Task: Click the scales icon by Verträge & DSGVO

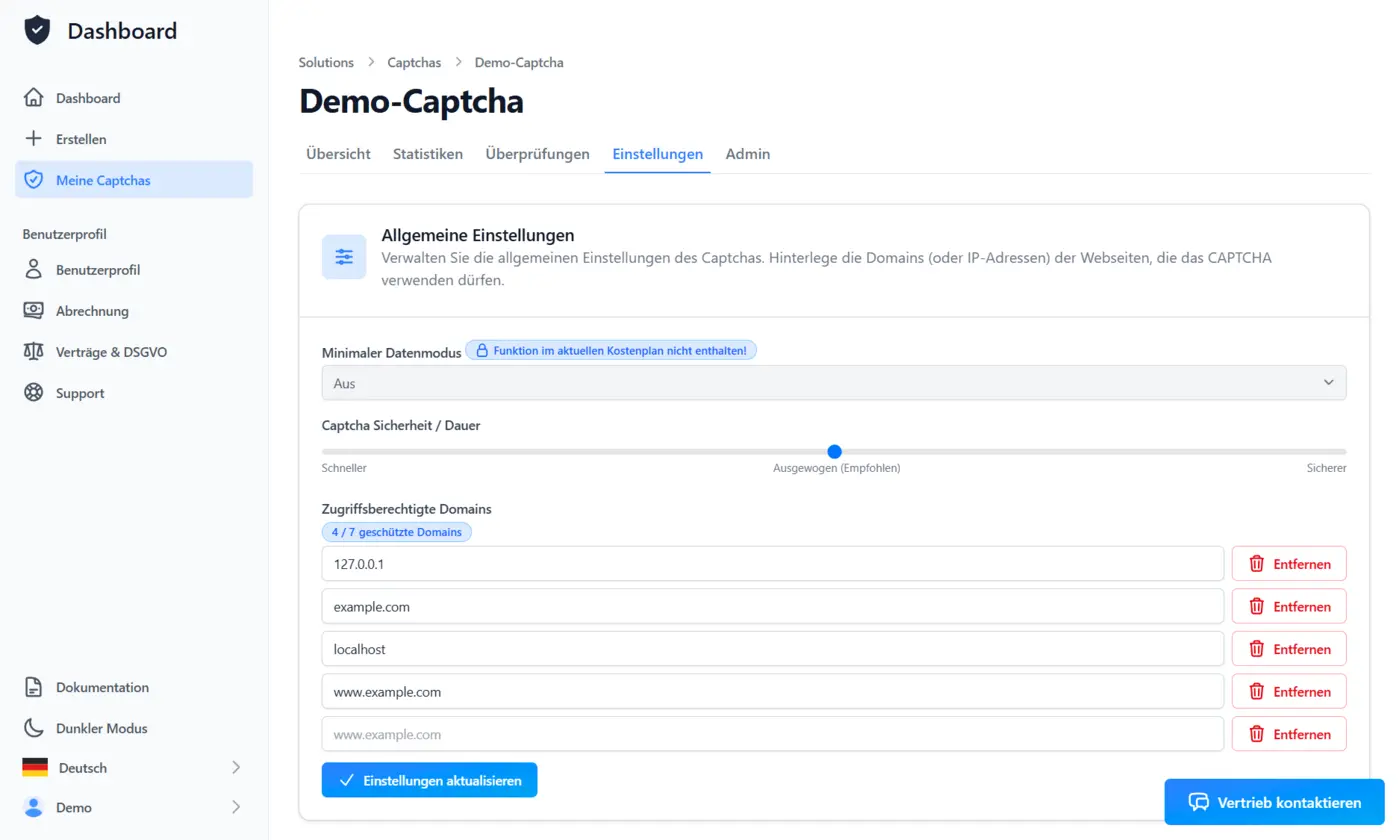Action: (34, 352)
